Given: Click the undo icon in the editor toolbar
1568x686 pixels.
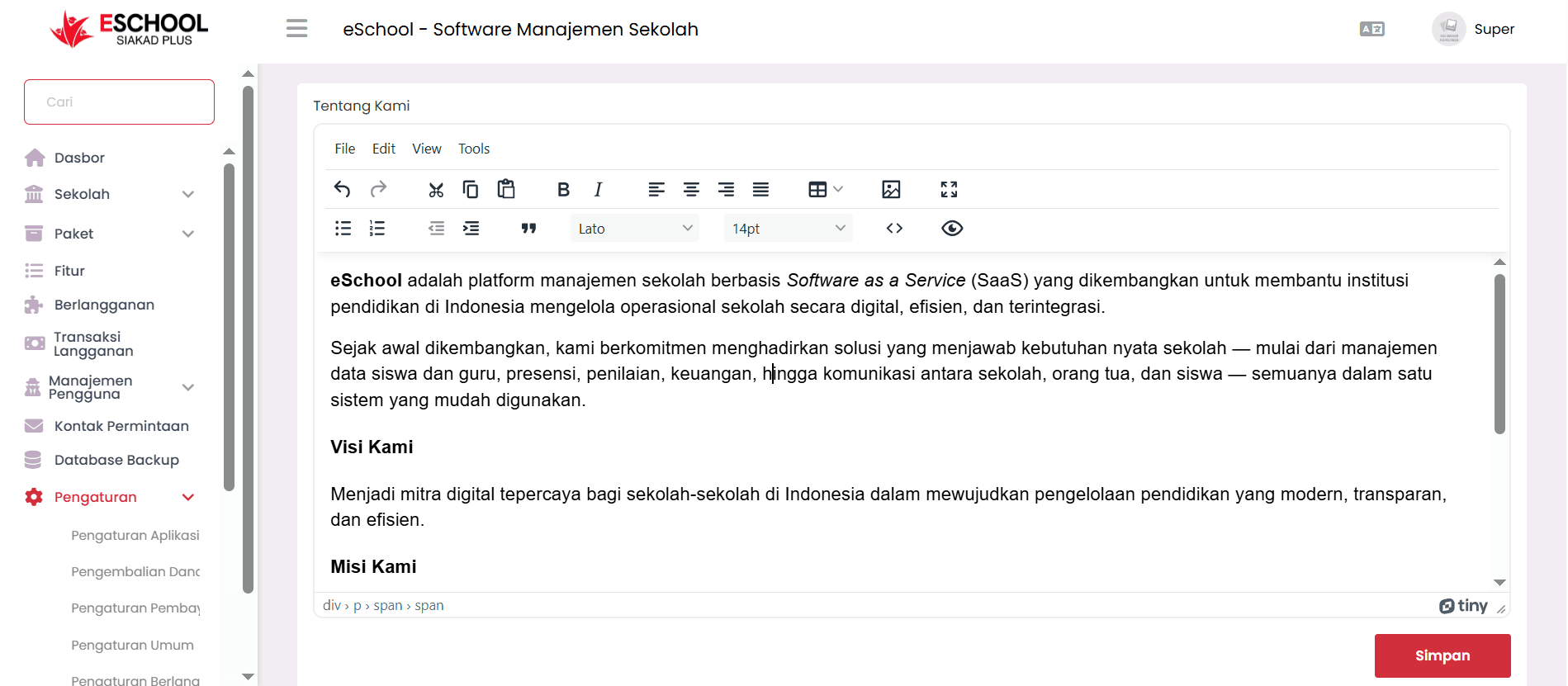Looking at the screenshot, I should (342, 189).
